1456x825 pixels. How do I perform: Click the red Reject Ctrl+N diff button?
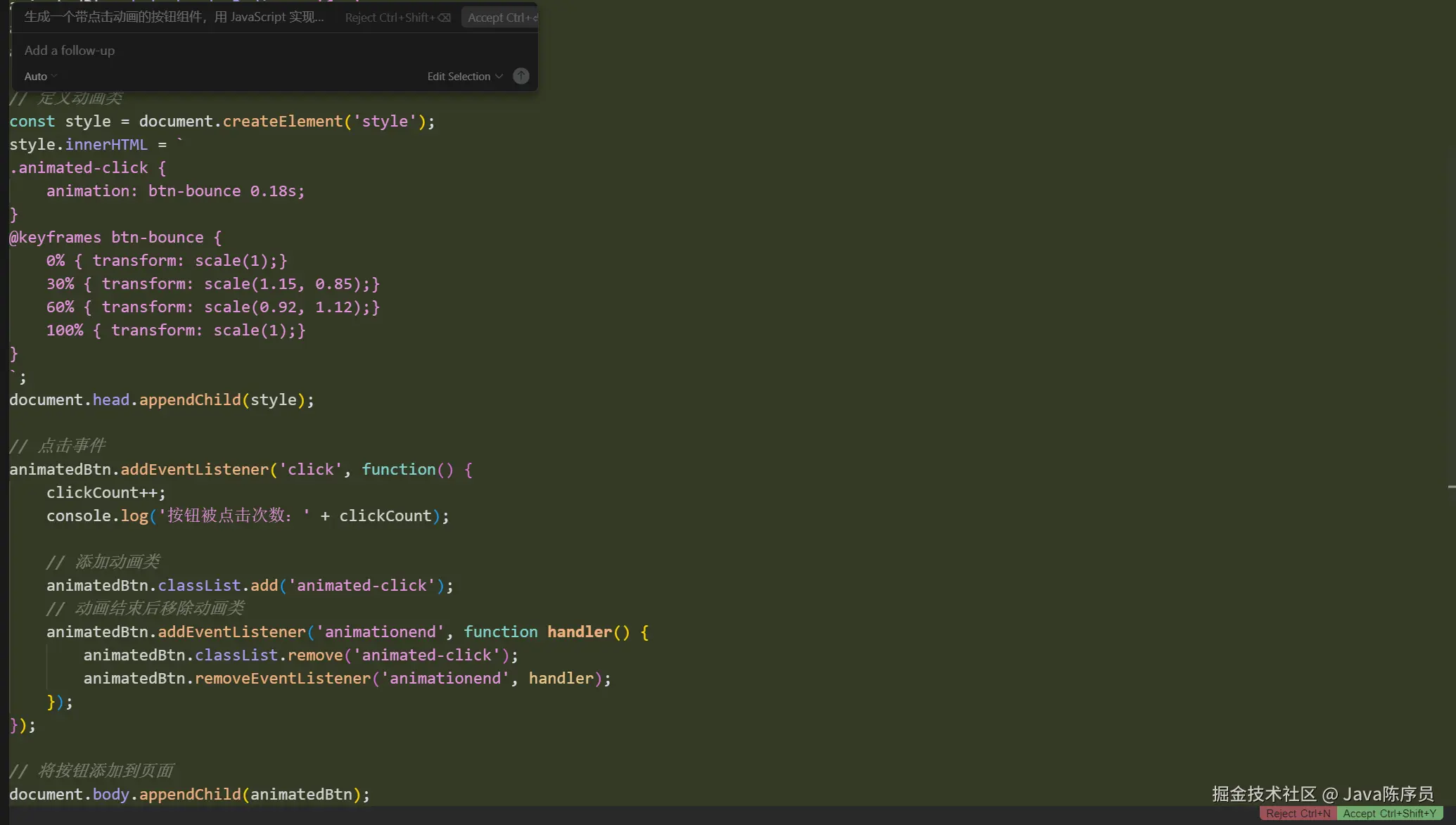point(1298,814)
